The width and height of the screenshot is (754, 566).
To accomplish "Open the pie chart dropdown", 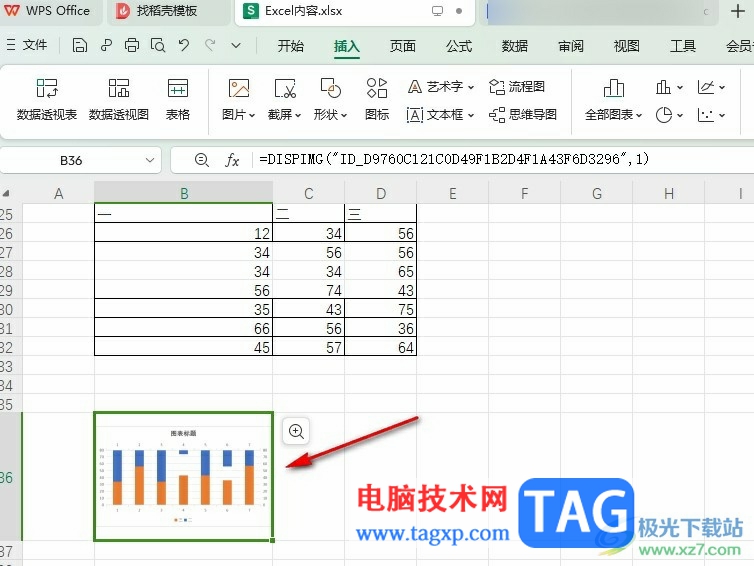I will pyautogui.click(x=669, y=115).
